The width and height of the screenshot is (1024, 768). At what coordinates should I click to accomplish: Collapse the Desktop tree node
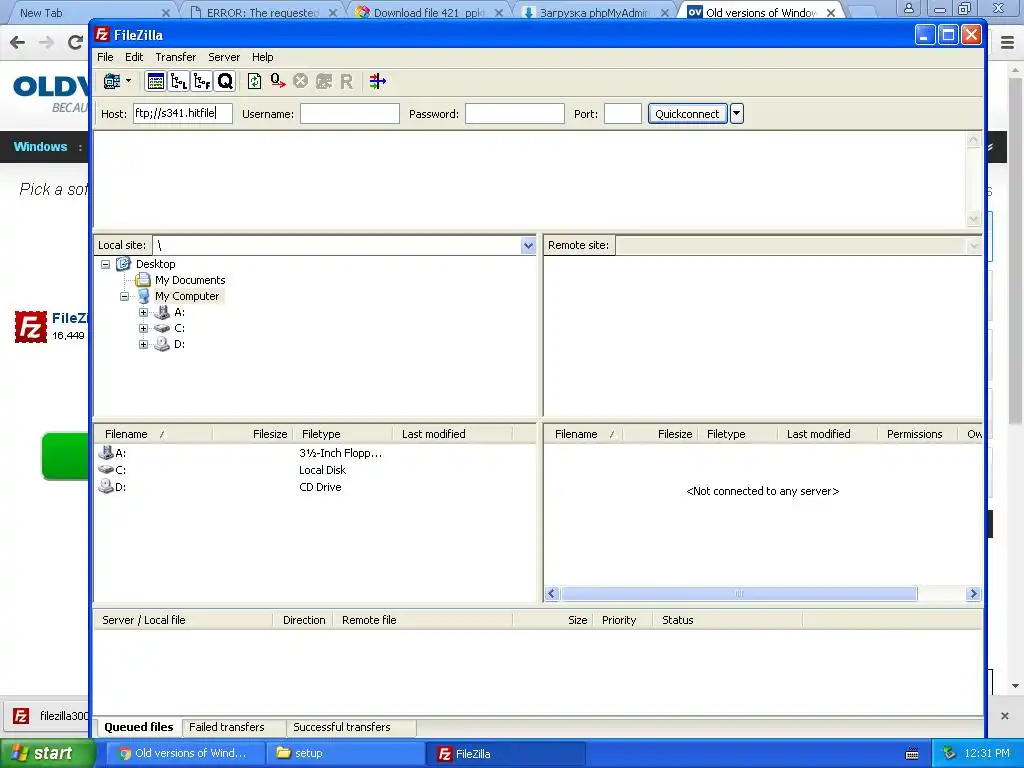pyautogui.click(x=105, y=264)
